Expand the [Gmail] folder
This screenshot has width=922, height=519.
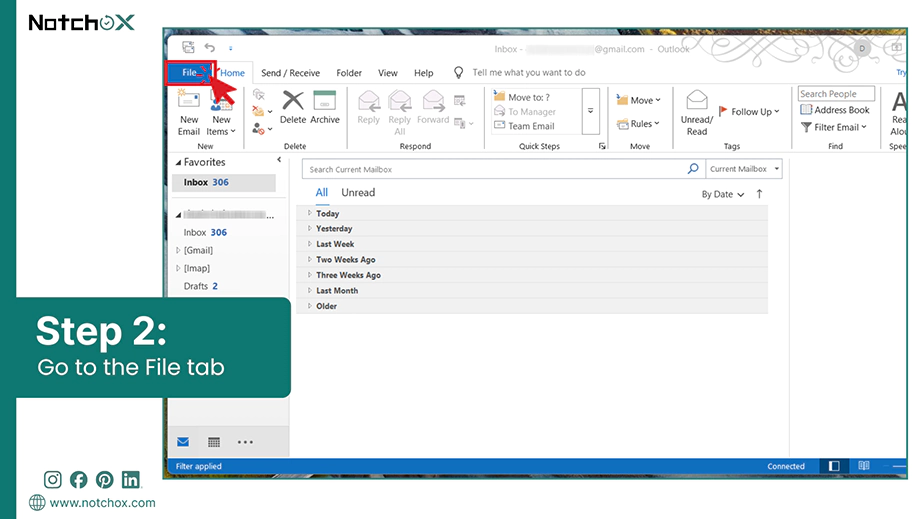click(x=178, y=250)
